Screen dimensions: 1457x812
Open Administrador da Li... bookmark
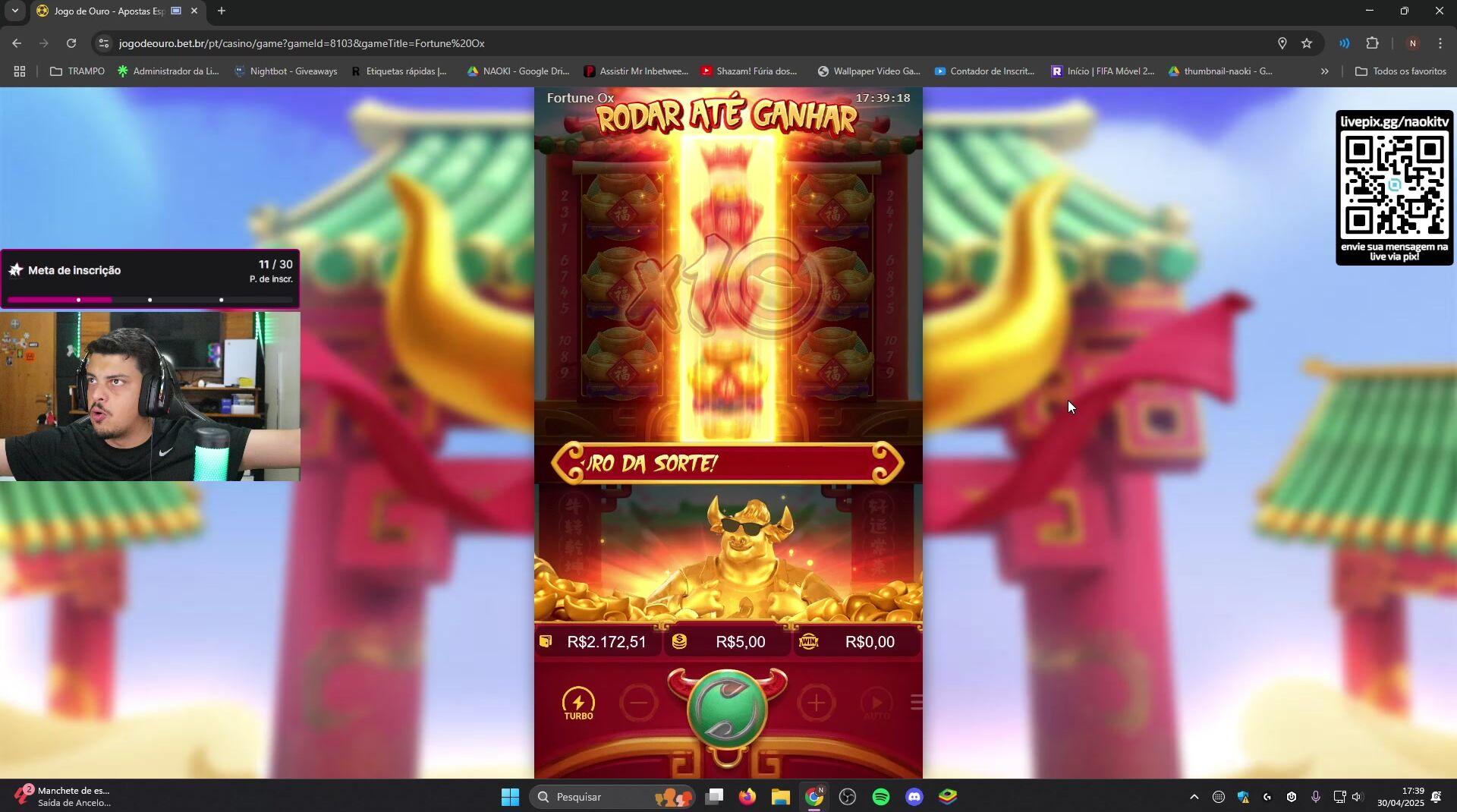pos(168,71)
